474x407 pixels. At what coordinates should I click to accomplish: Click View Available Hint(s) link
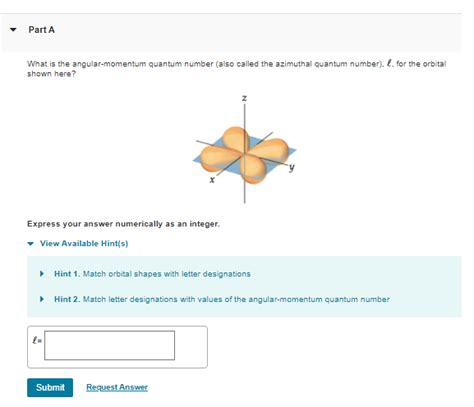(84, 243)
